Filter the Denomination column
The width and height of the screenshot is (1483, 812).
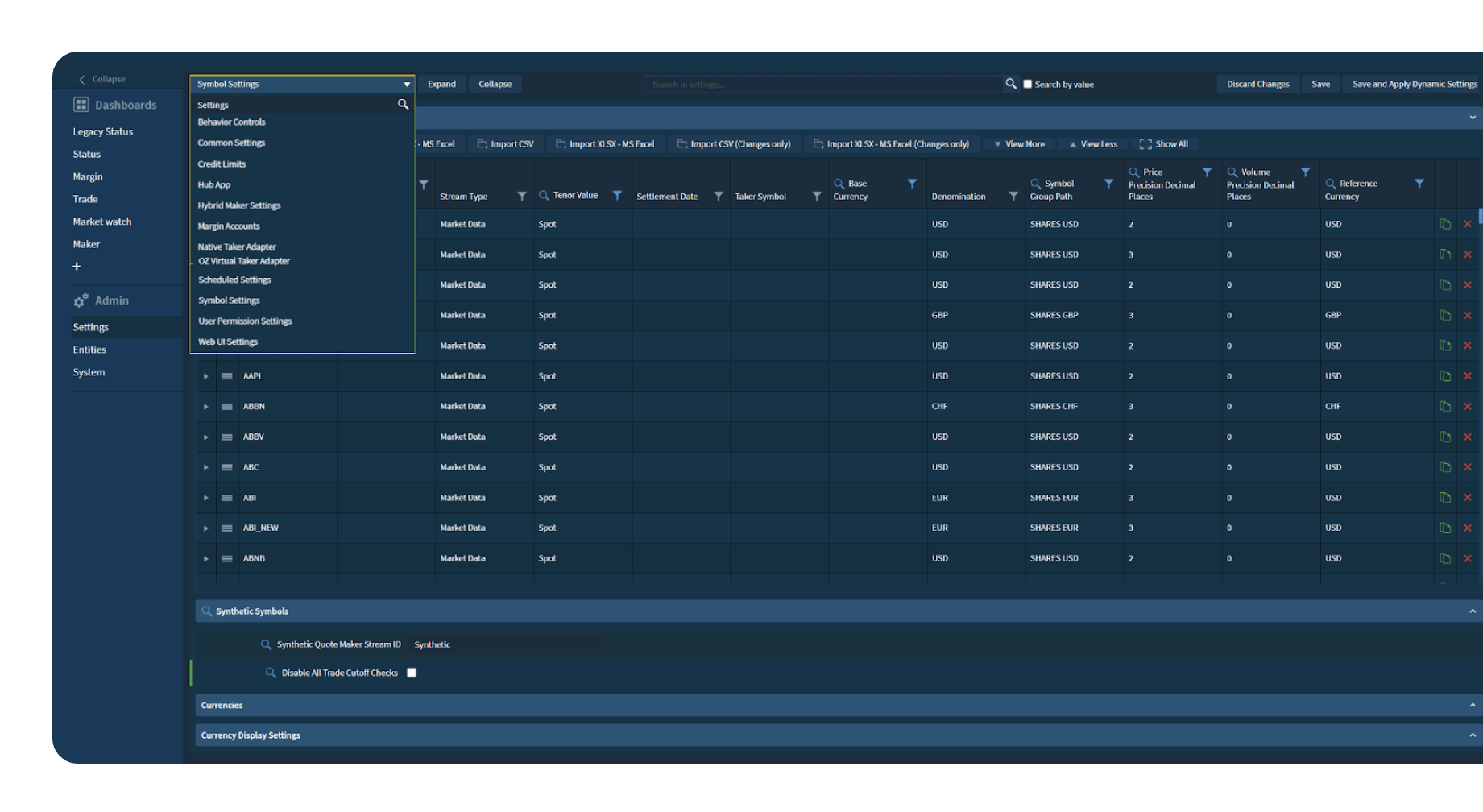point(1013,196)
